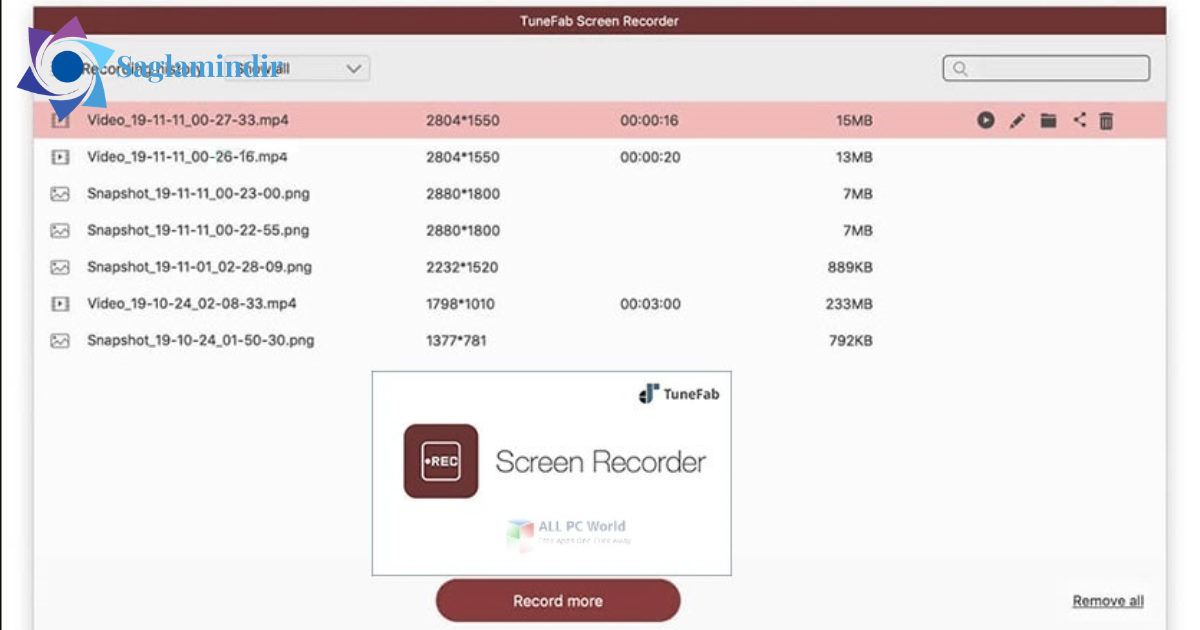Select file Video_19-11-11_00-27-33.mp4
Image resolution: width=1200 pixels, height=630 pixels.
(x=188, y=120)
